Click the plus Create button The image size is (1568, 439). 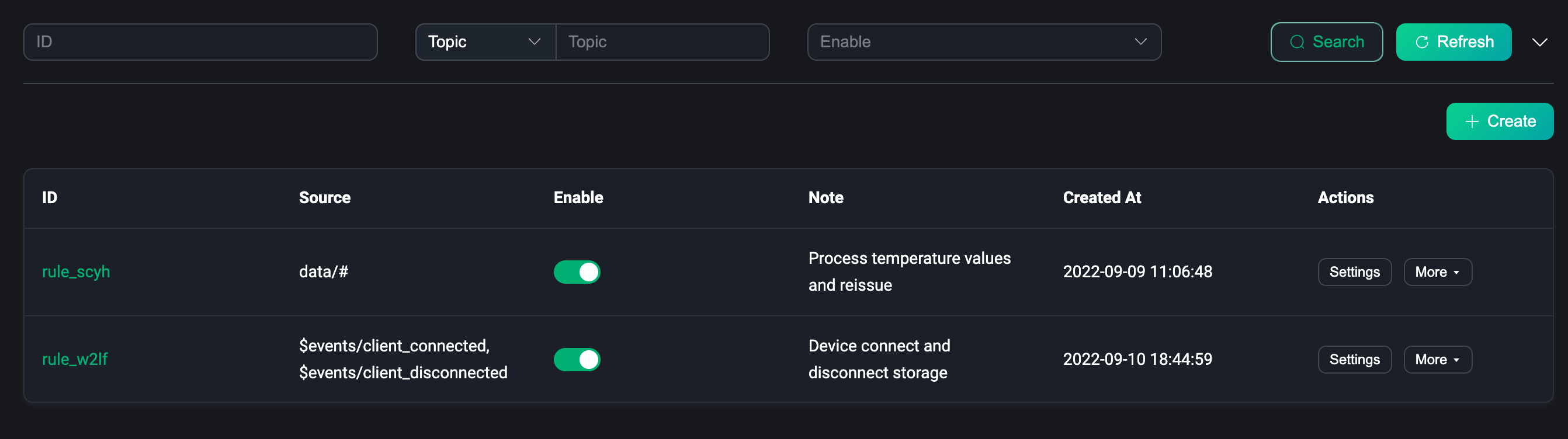1499,121
